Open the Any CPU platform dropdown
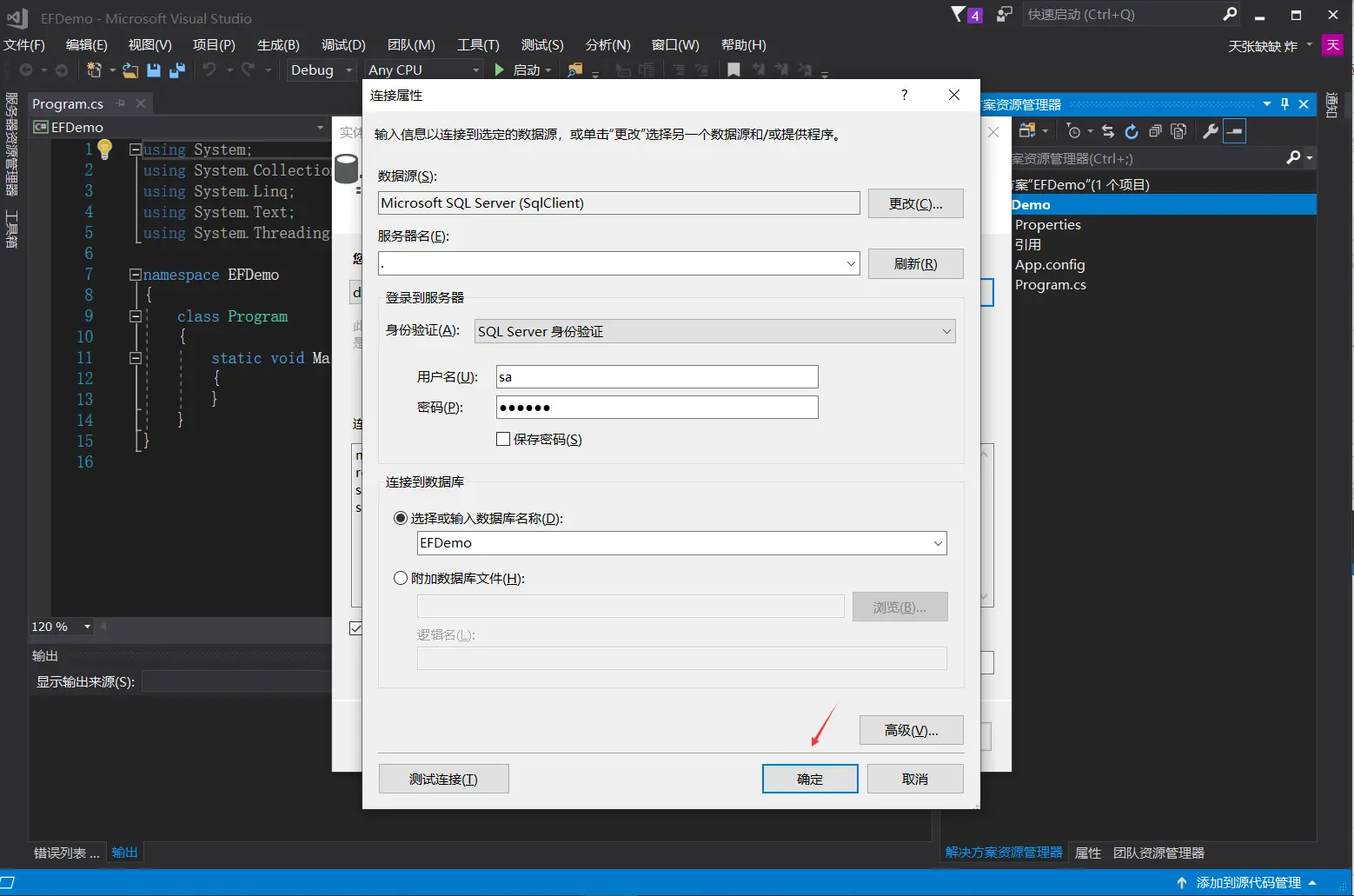The image size is (1354, 896). (x=475, y=70)
